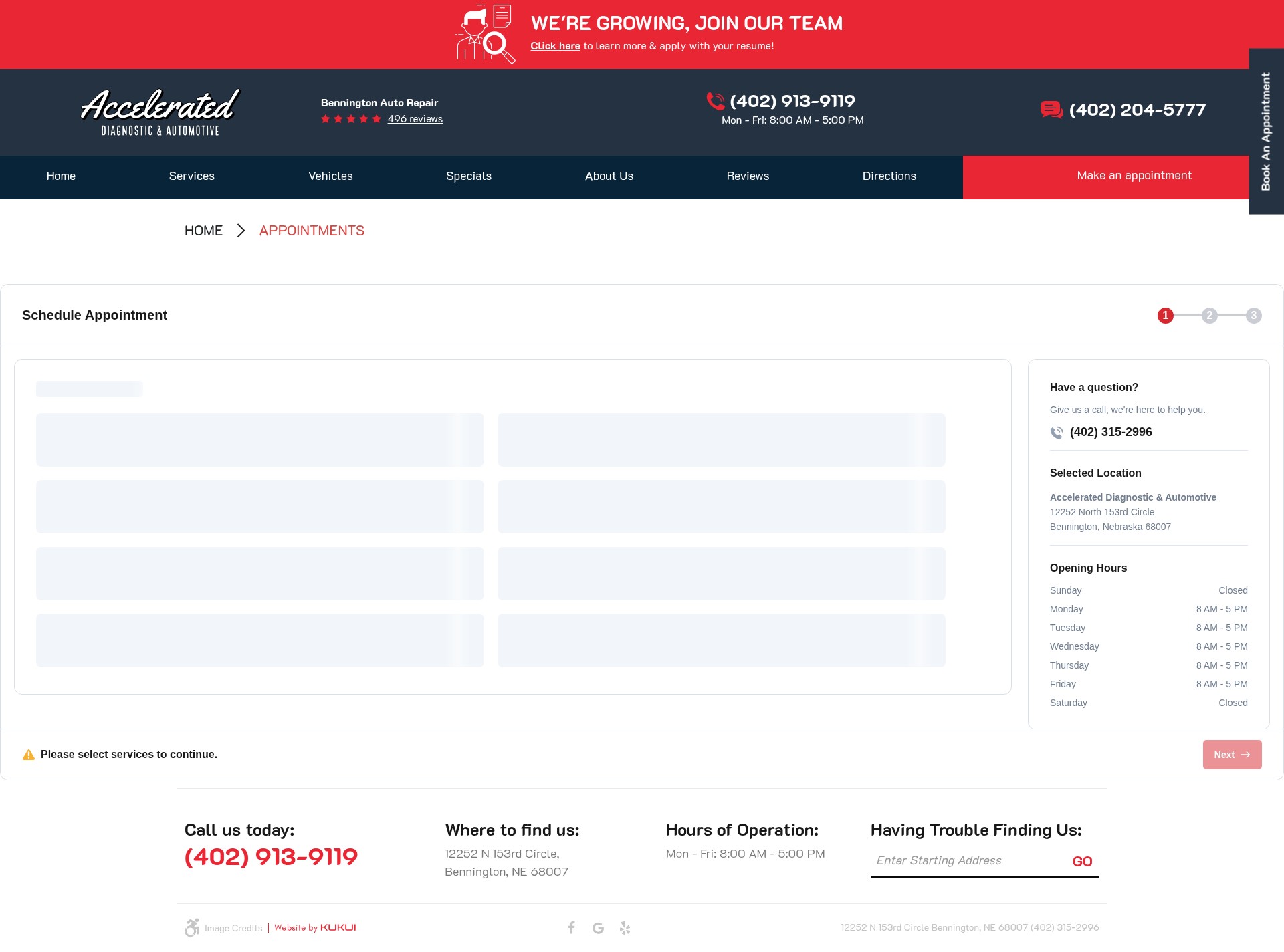The image size is (1284, 952).
Task: Click the APPOINTMENTS breadcrumb
Action: 312,231
